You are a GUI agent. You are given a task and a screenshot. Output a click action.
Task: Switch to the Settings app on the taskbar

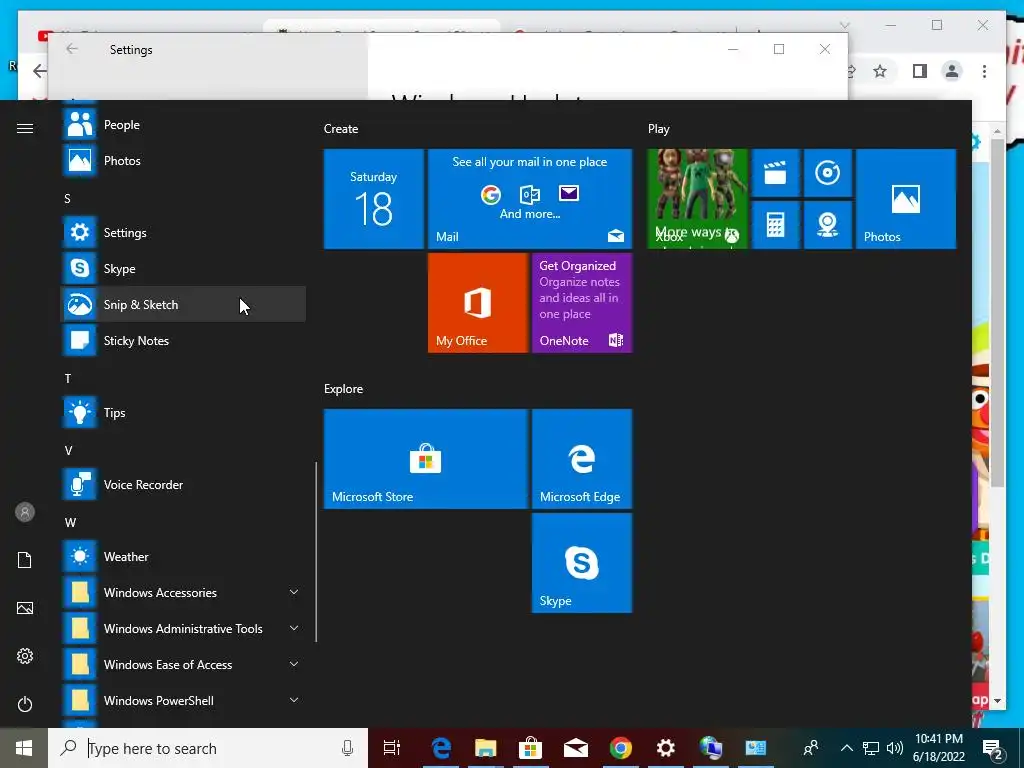665,748
